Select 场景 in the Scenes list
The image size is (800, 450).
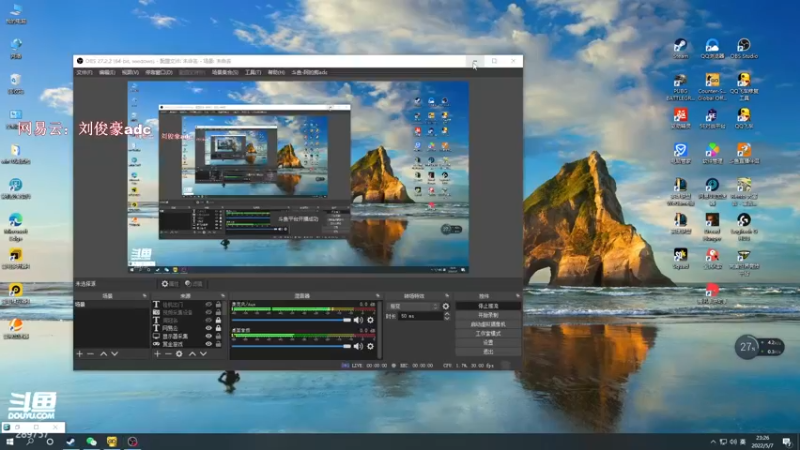tap(112, 305)
